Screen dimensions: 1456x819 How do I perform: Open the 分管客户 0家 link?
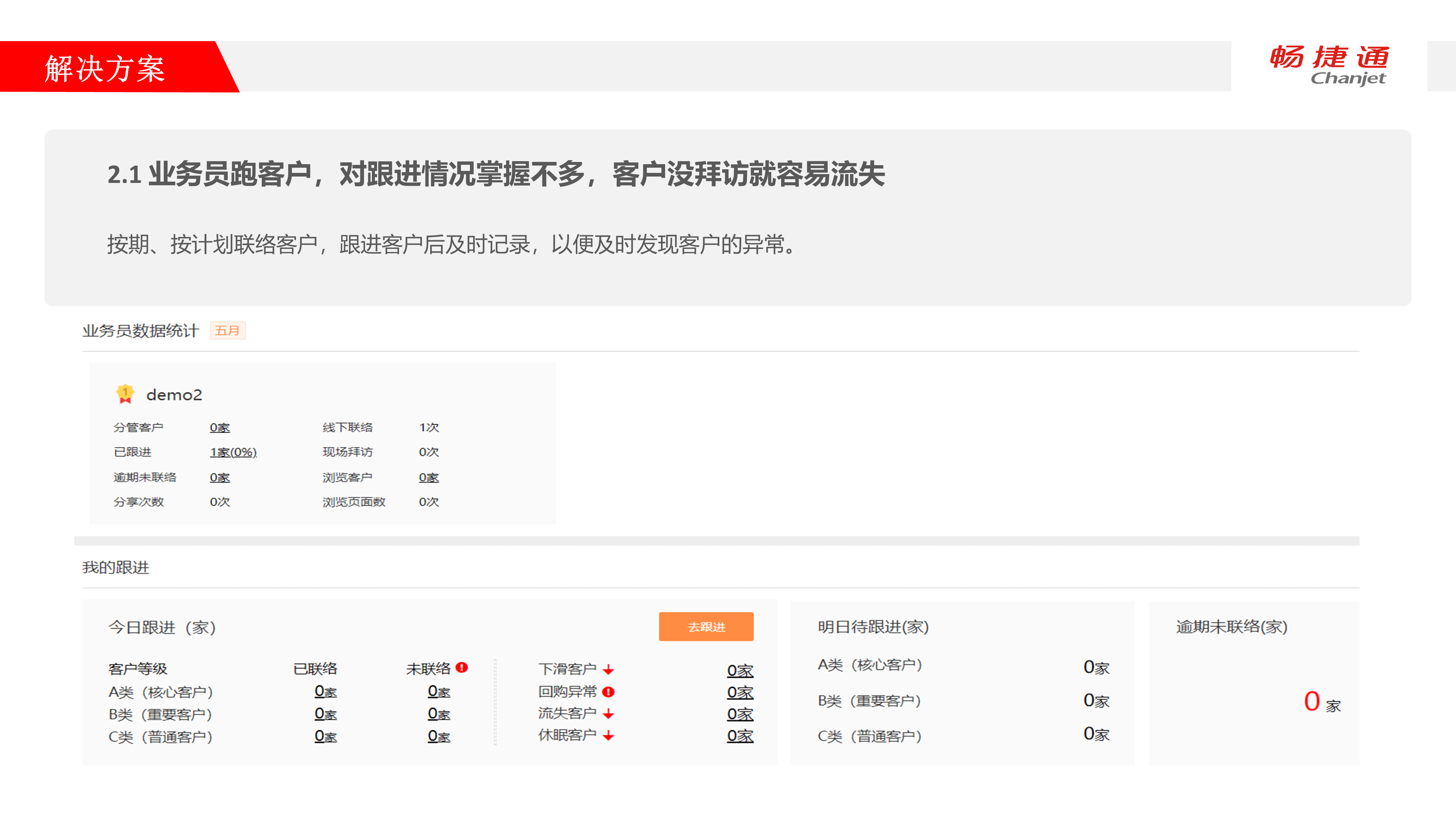pos(219,428)
